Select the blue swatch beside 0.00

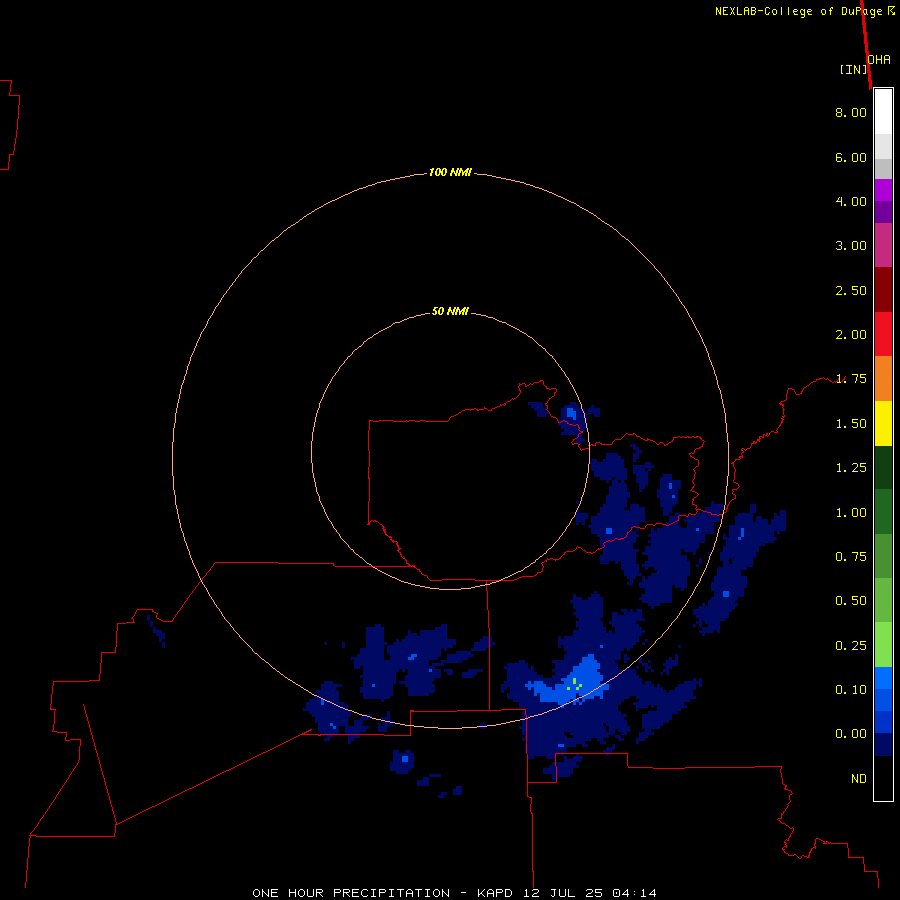[x=883, y=723]
